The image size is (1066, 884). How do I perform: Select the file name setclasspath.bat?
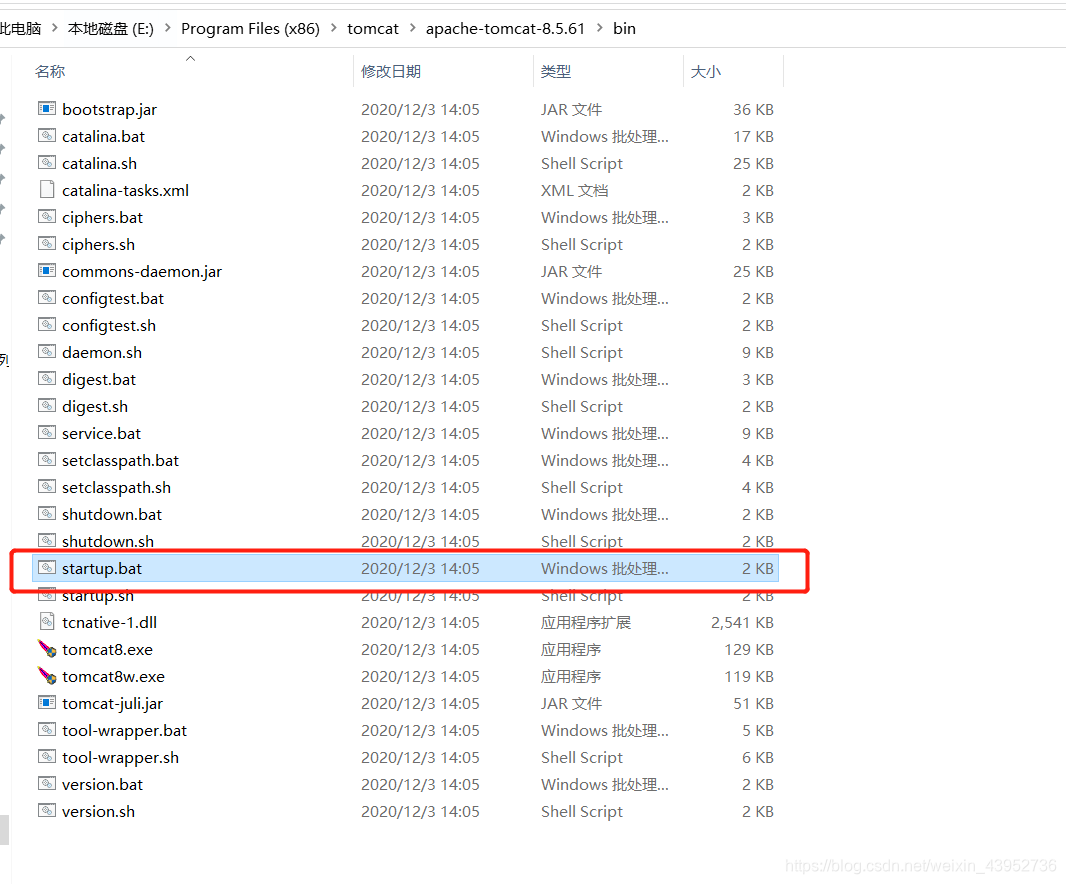pyautogui.click(x=120, y=460)
